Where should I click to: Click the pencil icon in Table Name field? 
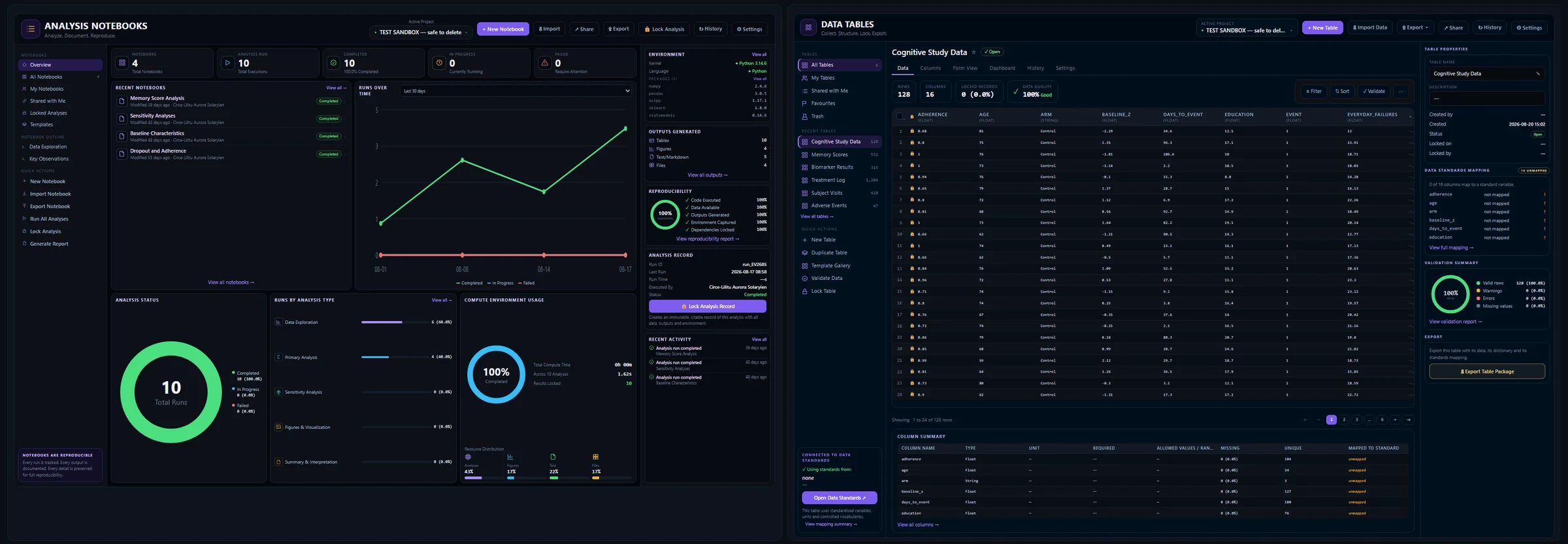point(1538,74)
